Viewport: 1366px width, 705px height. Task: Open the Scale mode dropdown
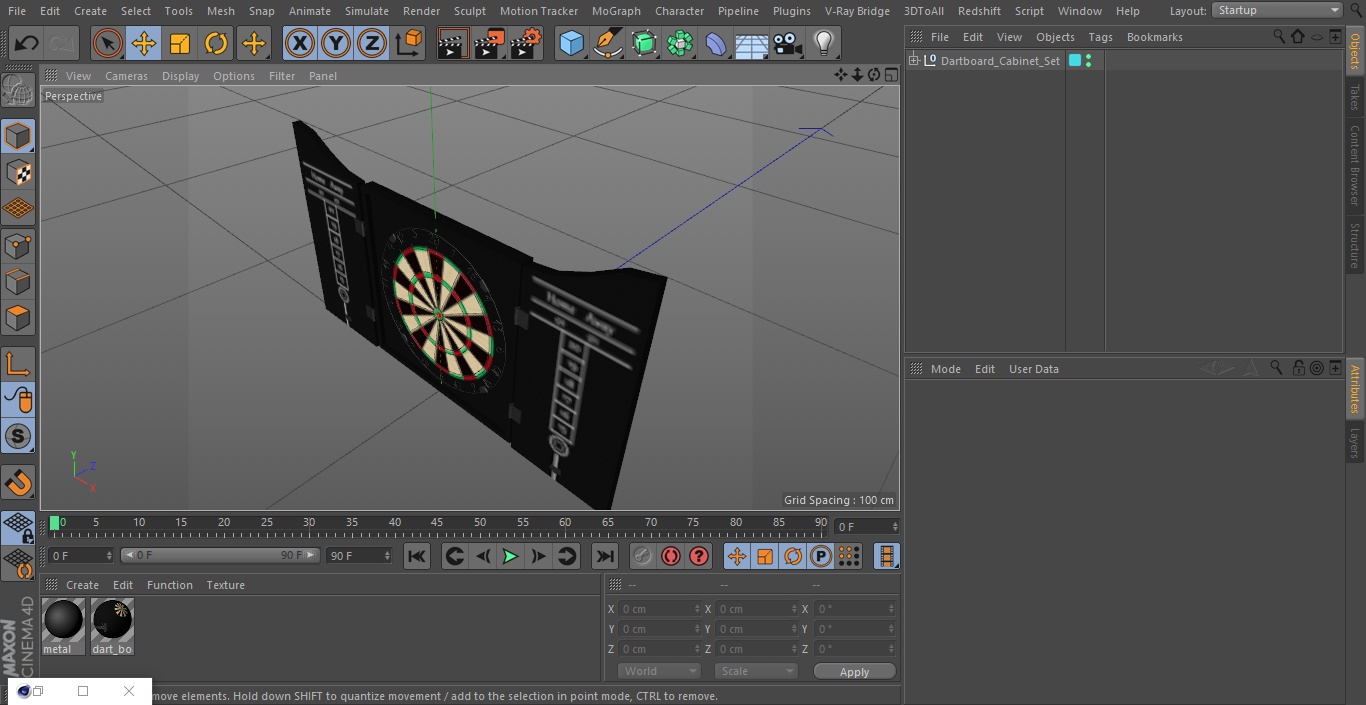[756, 671]
